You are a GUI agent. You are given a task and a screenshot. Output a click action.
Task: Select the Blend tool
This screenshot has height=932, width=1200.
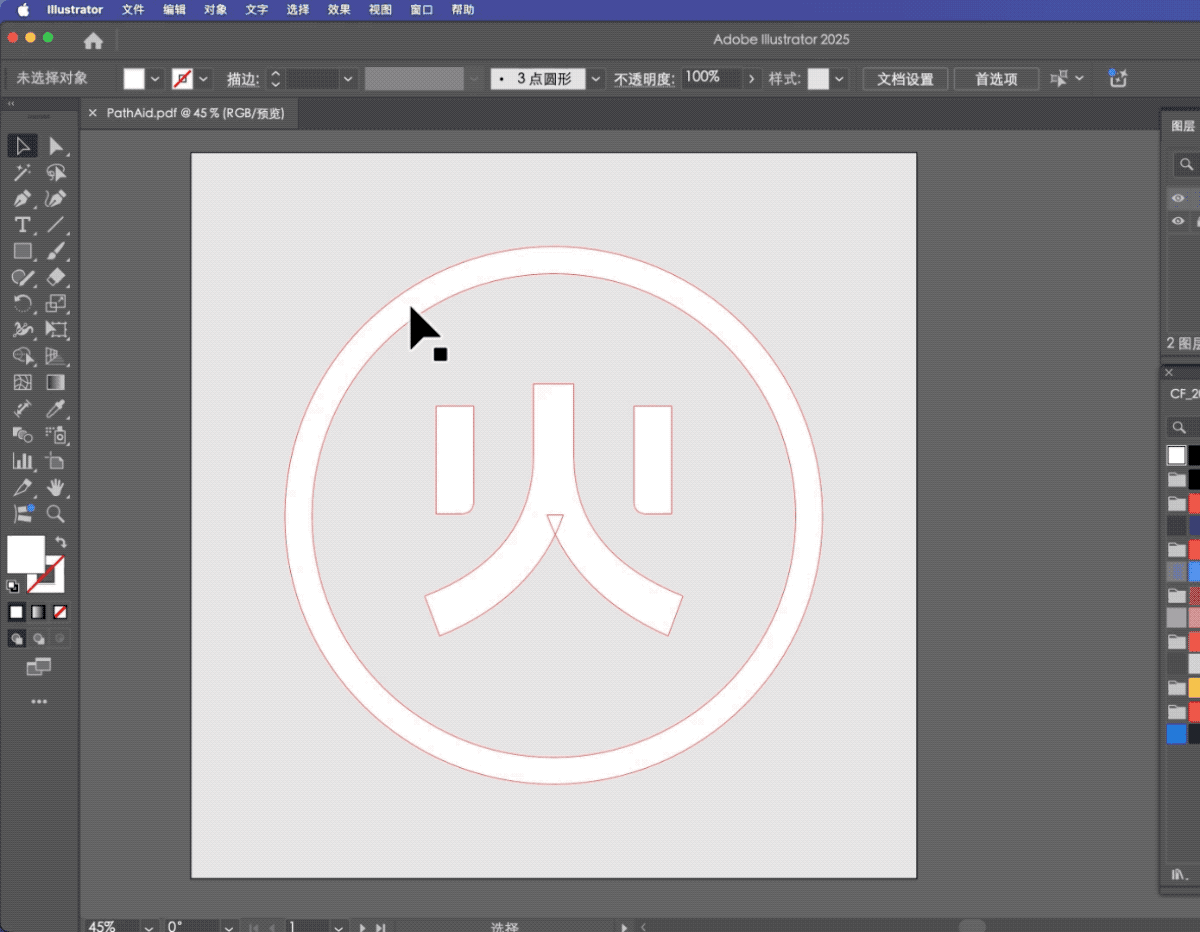click(22, 434)
